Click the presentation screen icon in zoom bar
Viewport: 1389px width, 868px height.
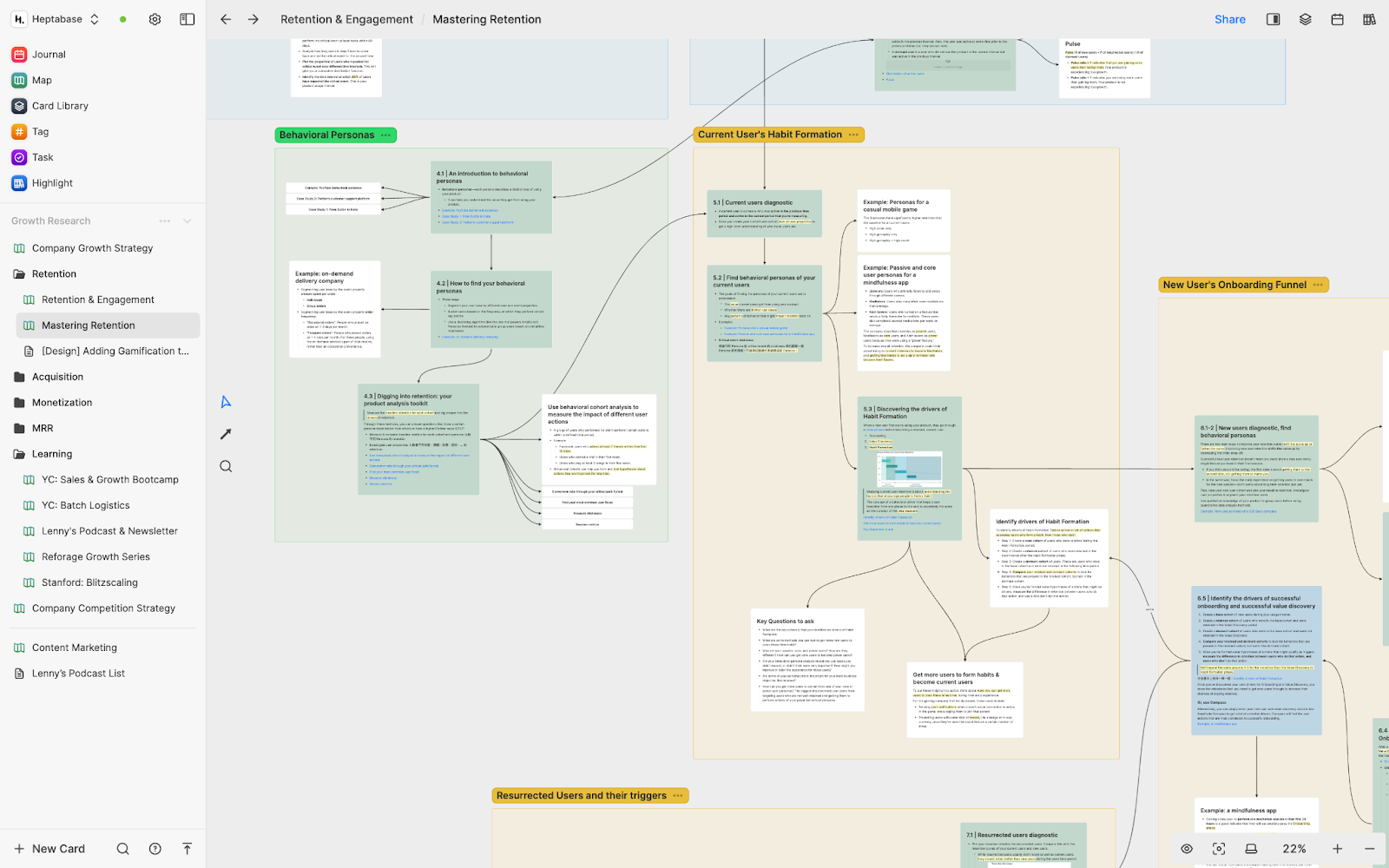coord(1251,849)
